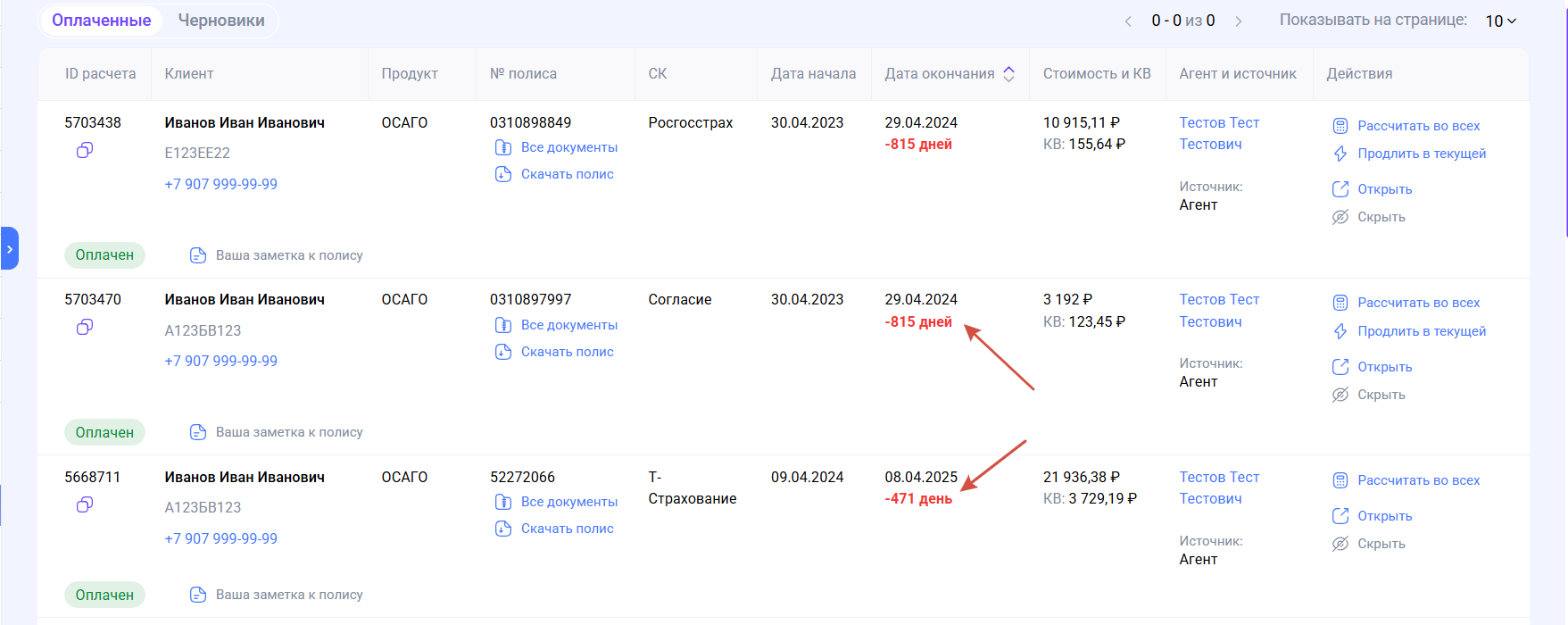Go to next page arrow
Screen dimensions: 1568x625
click(1238, 21)
